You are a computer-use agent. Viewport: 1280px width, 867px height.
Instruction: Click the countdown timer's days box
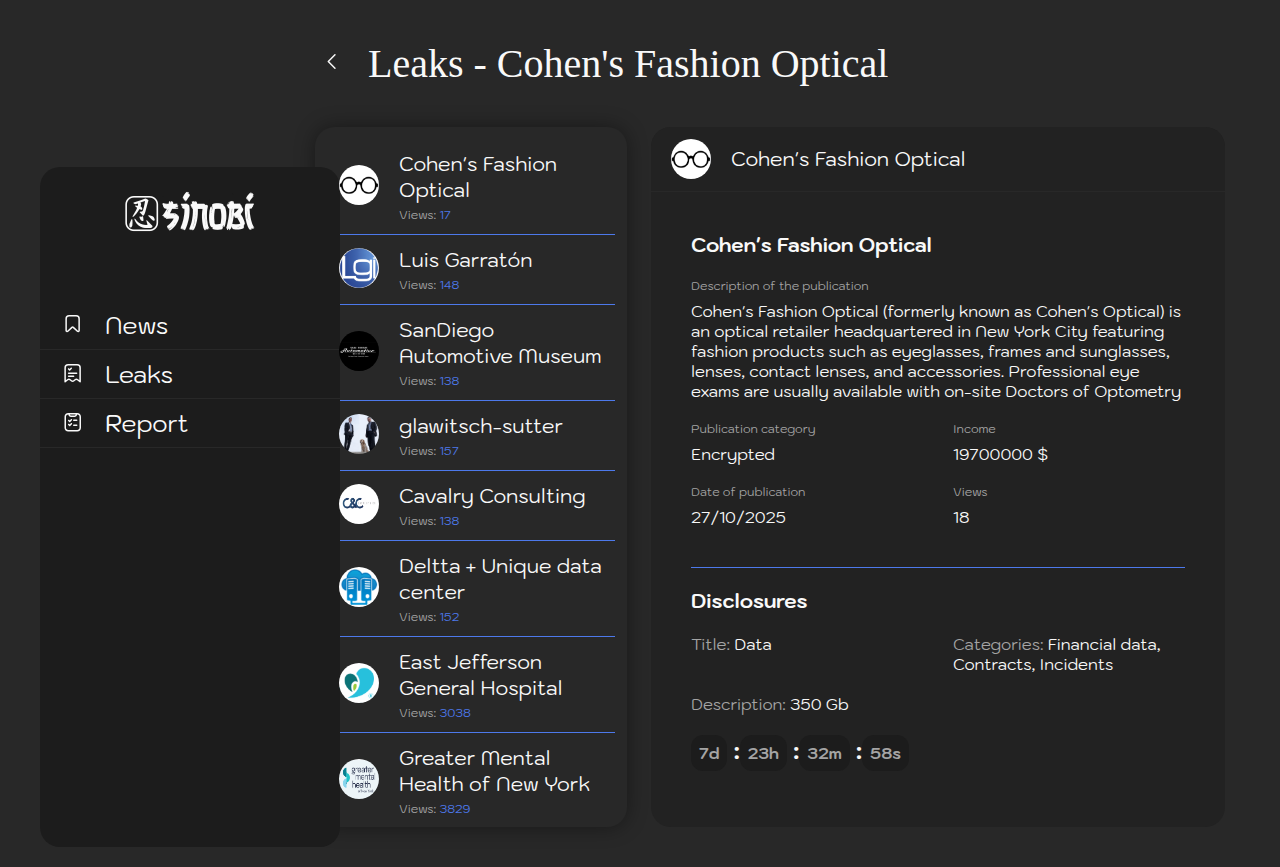[709, 753]
